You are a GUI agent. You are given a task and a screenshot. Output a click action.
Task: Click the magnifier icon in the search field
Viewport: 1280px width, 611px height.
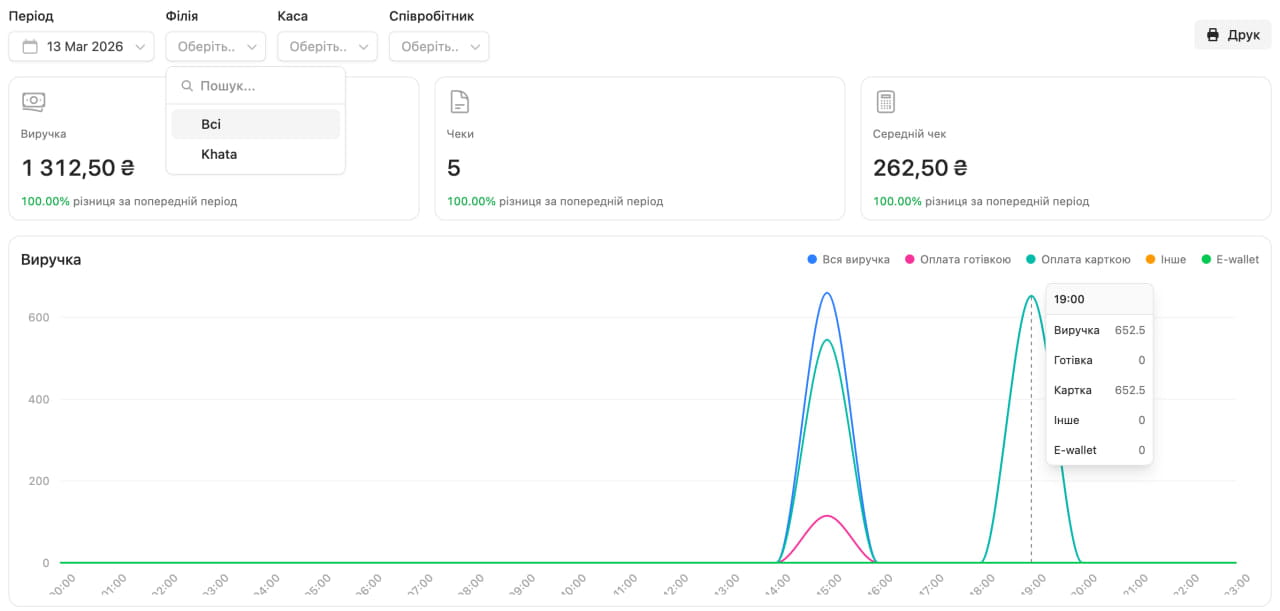[186, 86]
